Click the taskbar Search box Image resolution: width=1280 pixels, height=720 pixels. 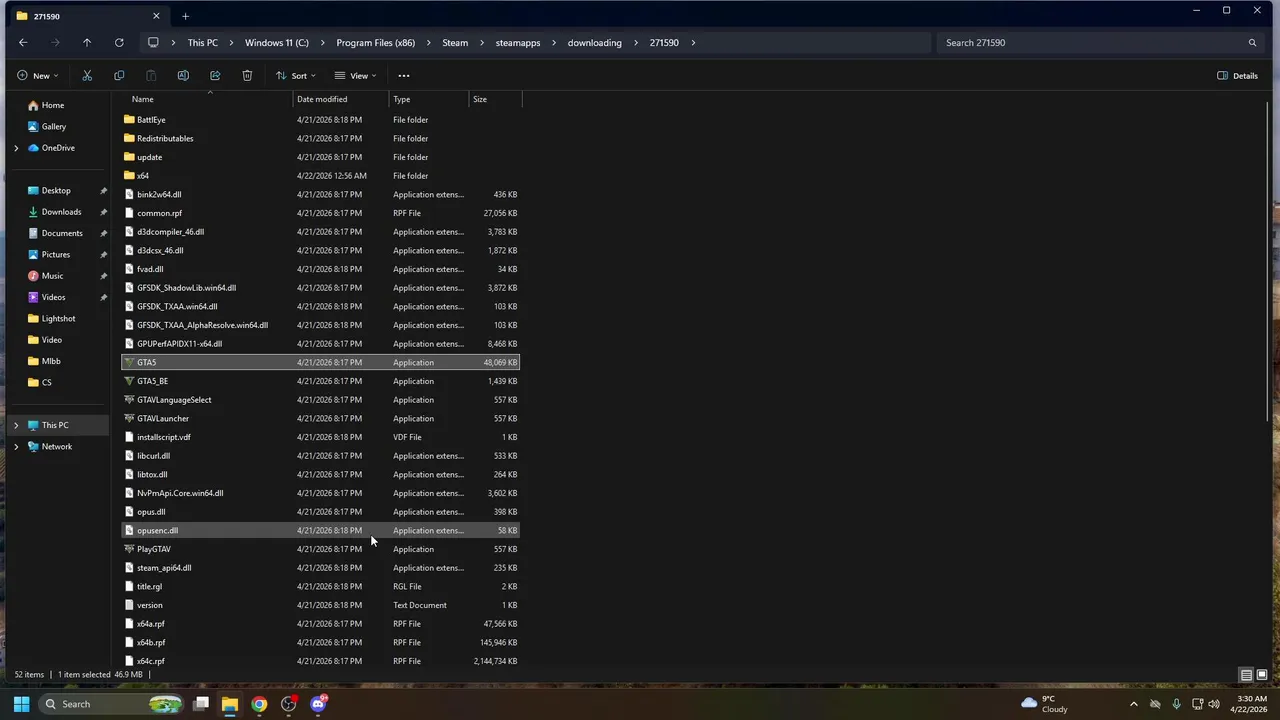pyautogui.click(x=113, y=704)
